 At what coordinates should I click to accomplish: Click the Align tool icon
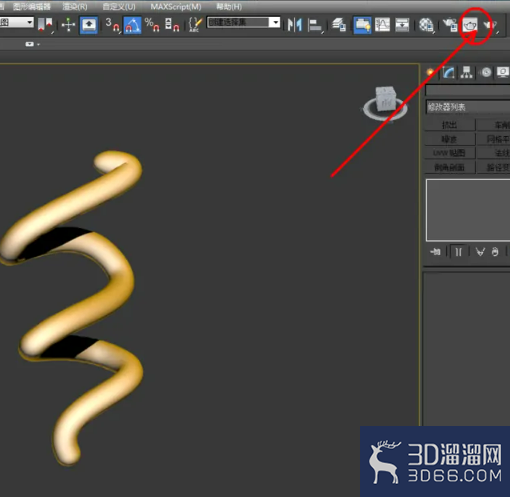click(315, 25)
